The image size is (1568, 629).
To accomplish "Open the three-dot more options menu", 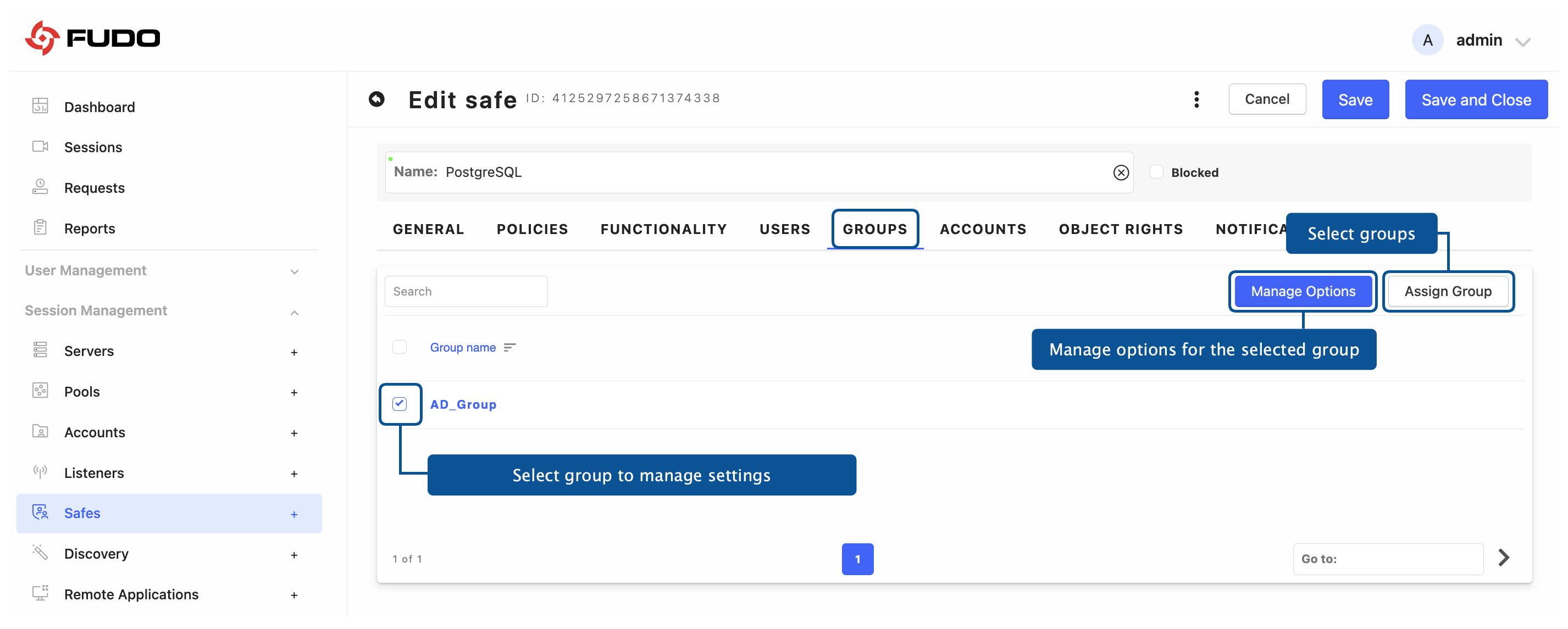I will (x=1196, y=99).
